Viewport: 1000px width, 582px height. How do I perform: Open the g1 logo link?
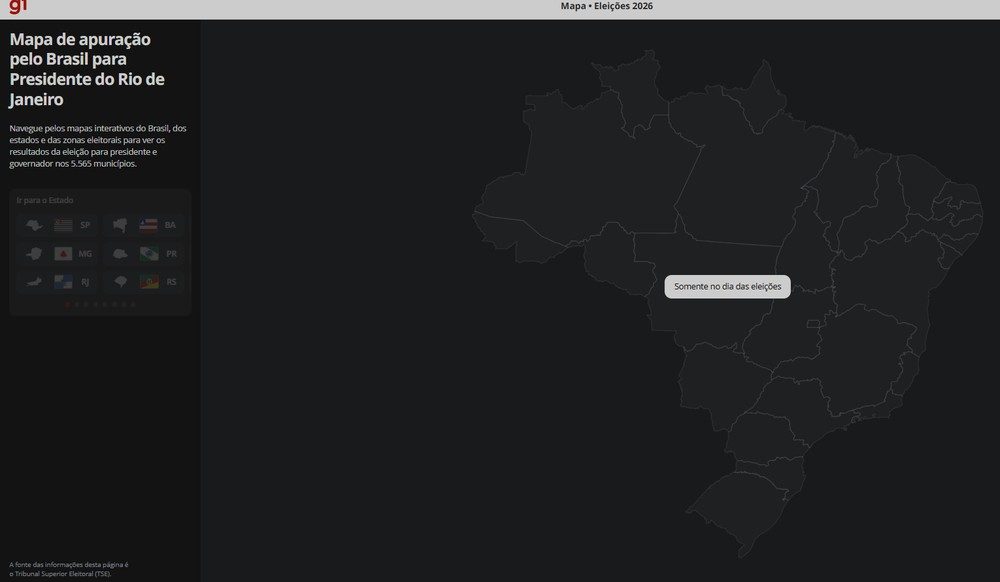tap(18, 6)
